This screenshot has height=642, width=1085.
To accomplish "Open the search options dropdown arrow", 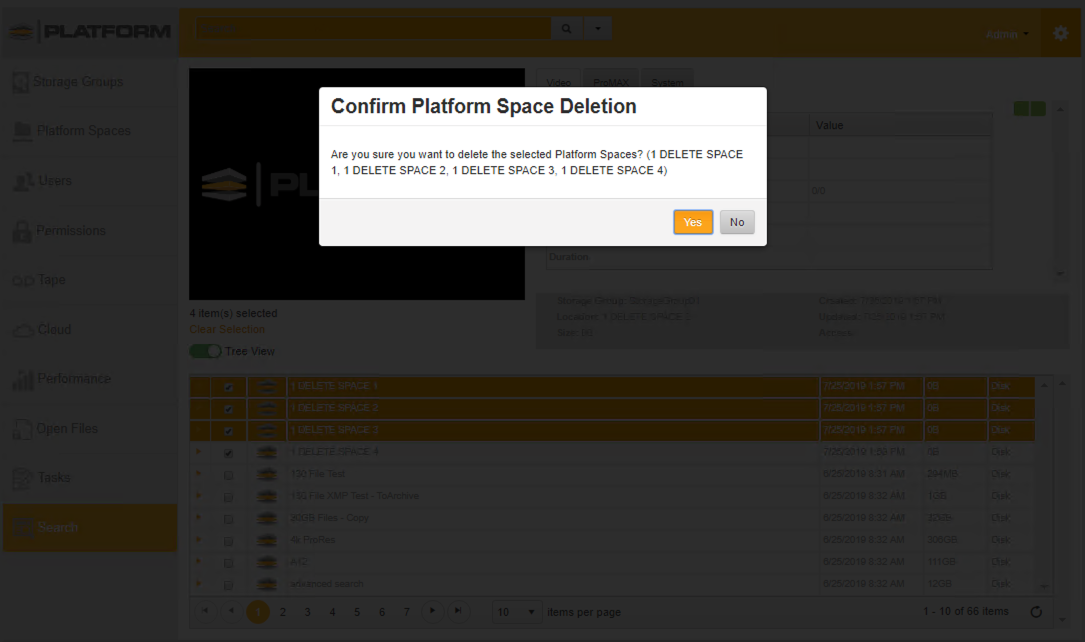I will 598,29.
